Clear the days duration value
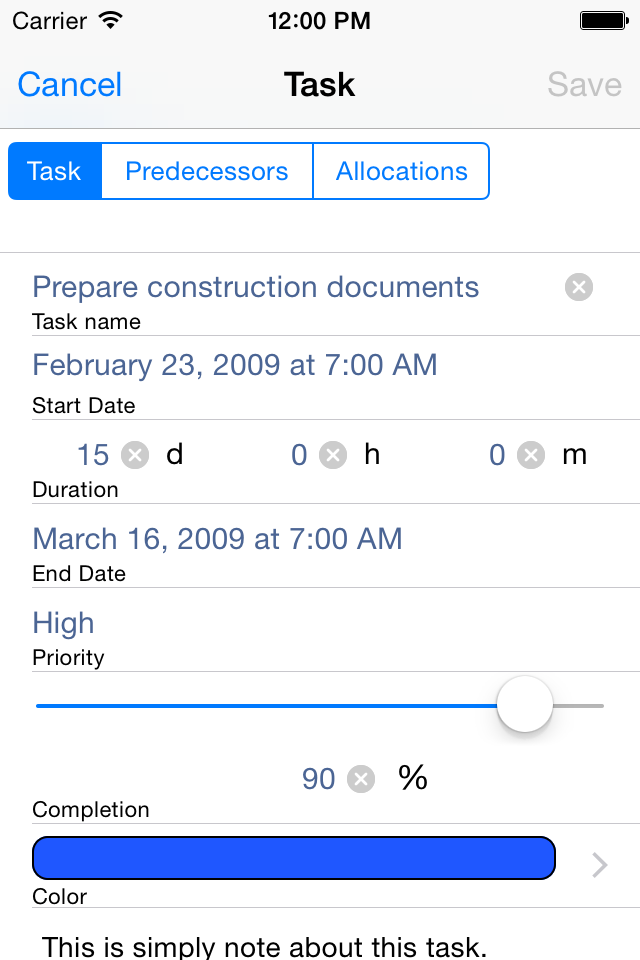 click(x=135, y=456)
